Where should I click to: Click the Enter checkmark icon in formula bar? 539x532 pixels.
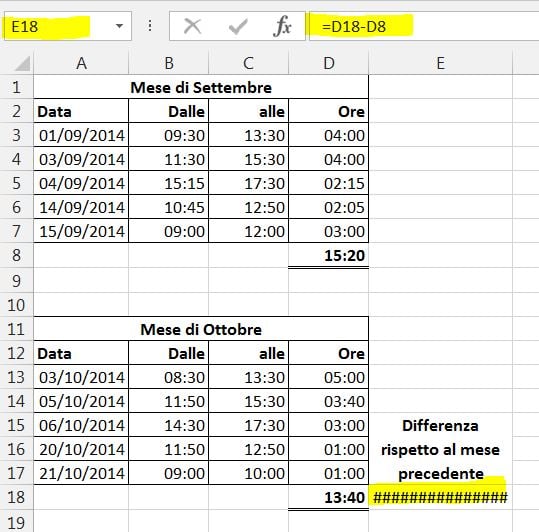(238, 26)
